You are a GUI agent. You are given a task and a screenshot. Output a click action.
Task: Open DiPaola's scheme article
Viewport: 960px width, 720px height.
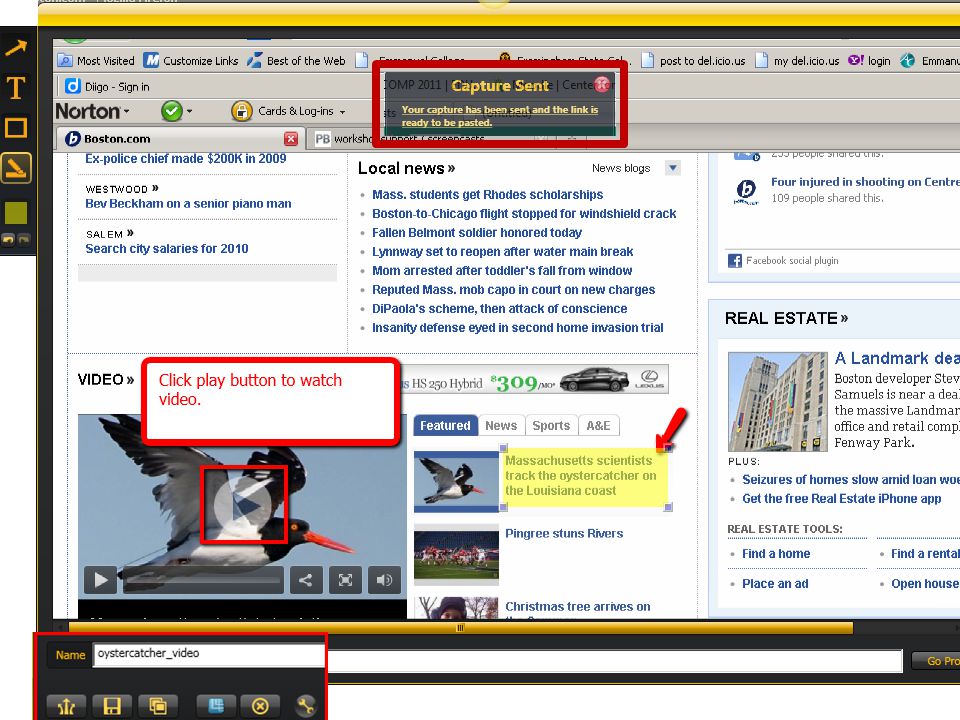500,309
